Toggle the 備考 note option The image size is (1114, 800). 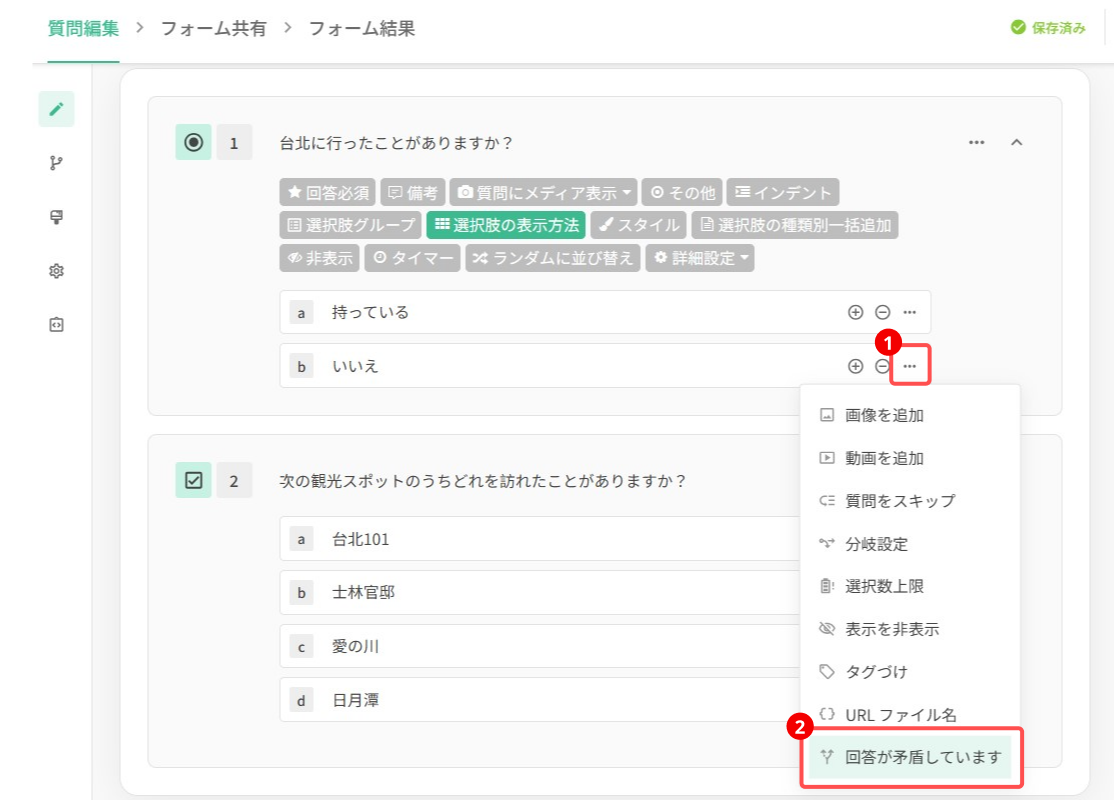pyautogui.click(x=413, y=193)
